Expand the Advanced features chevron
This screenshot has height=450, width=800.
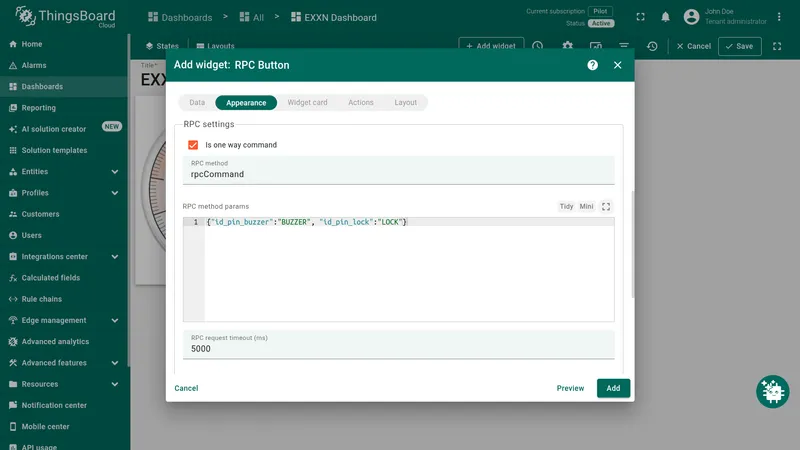pos(115,363)
